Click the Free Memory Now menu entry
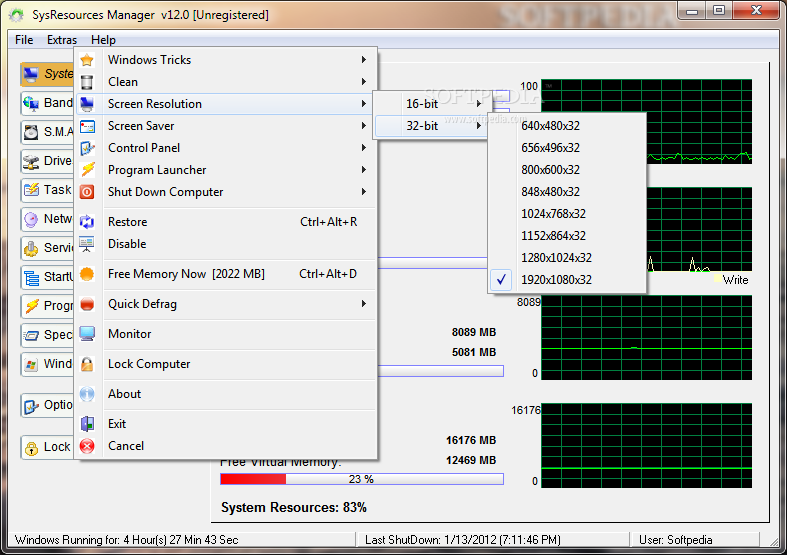 [x=226, y=274]
